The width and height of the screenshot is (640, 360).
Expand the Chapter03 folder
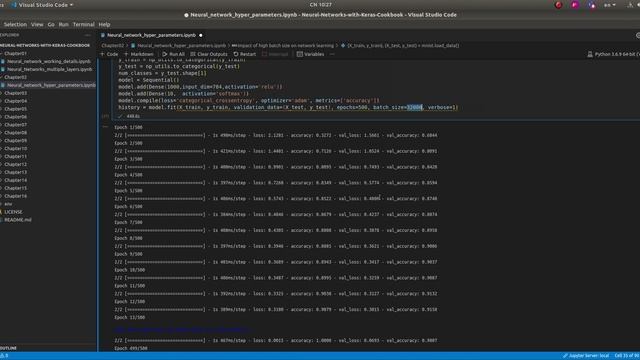16,93
